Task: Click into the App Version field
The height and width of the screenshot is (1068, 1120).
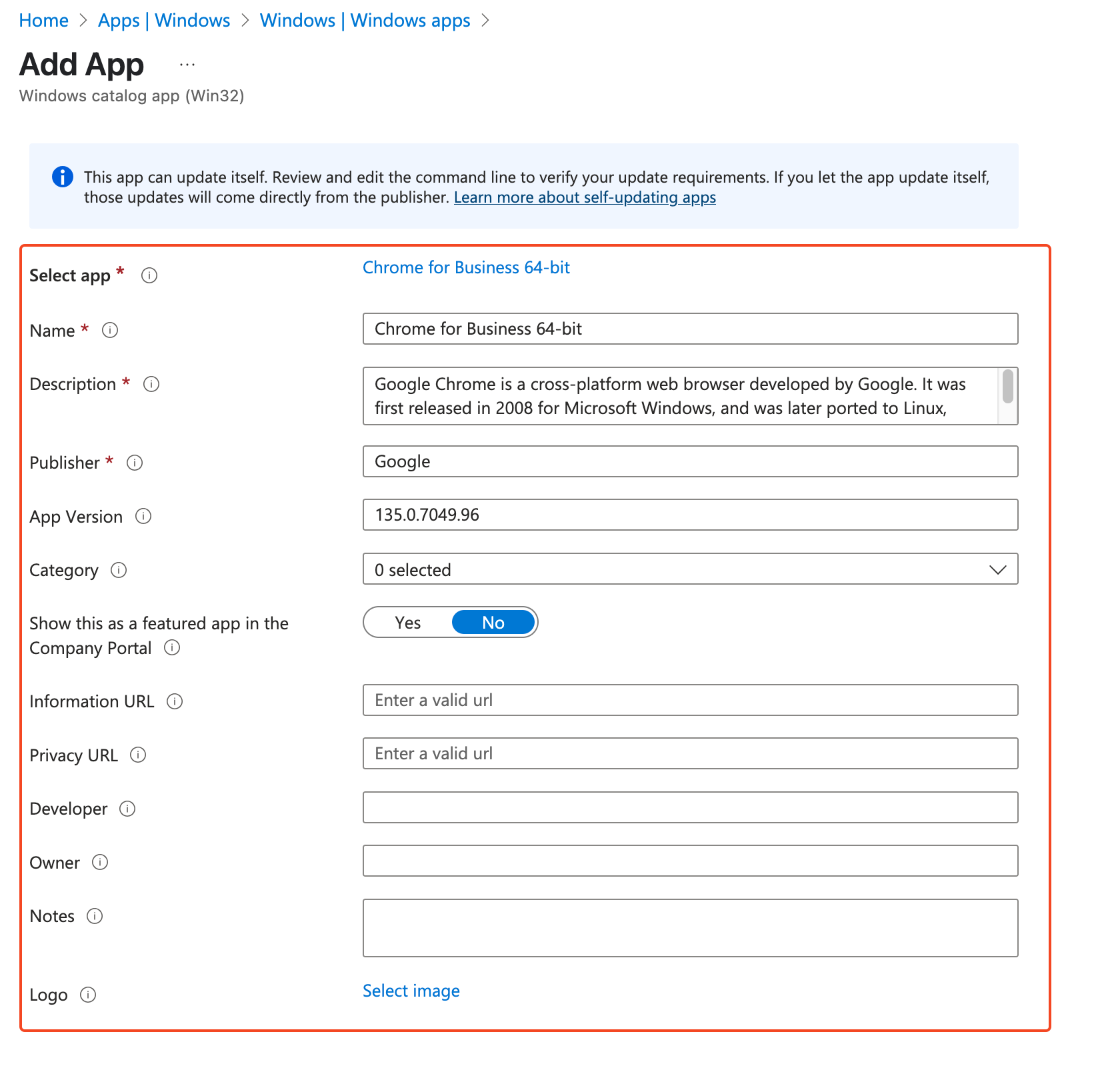Action: pos(690,515)
